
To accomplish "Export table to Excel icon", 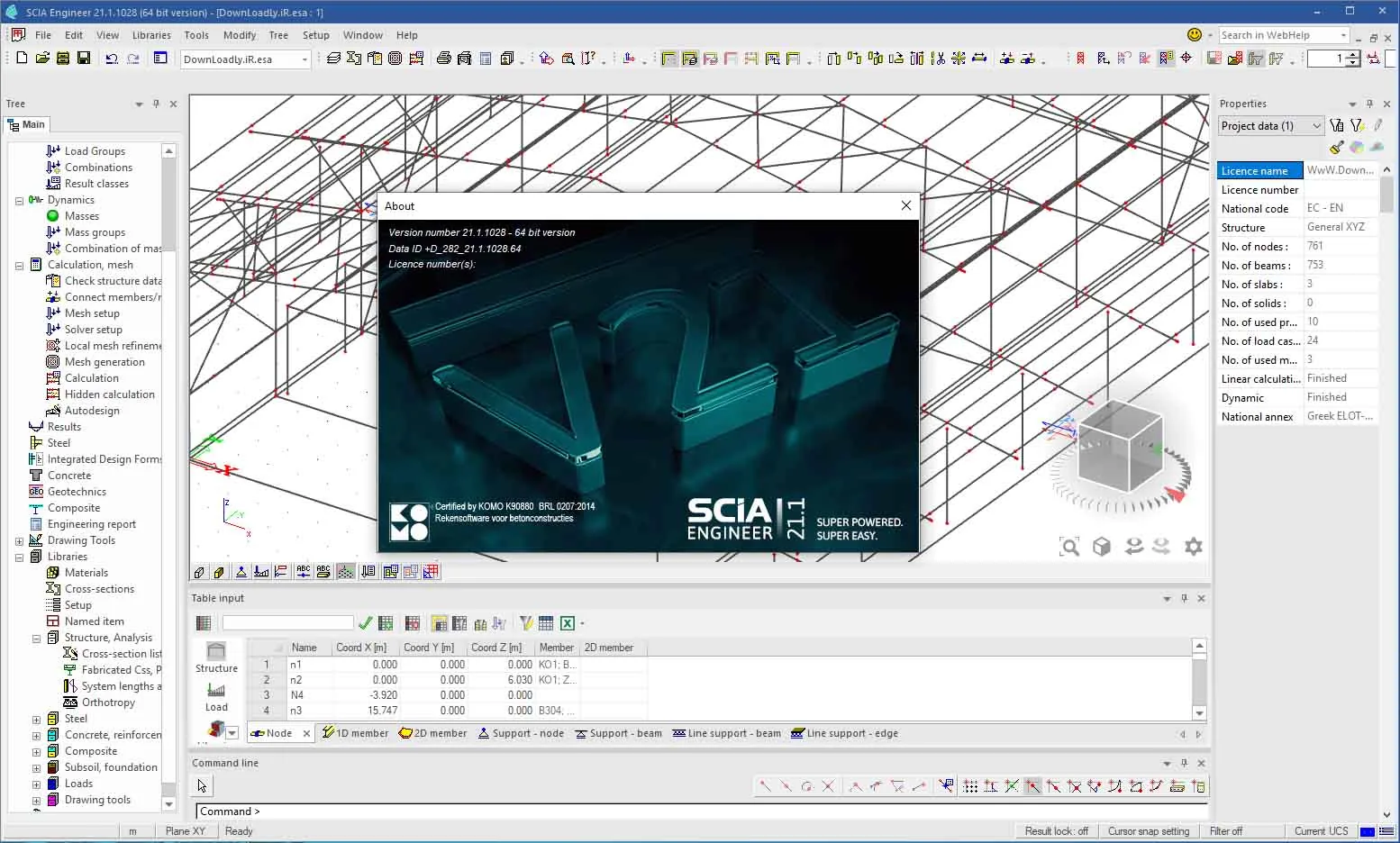I will pos(568,623).
